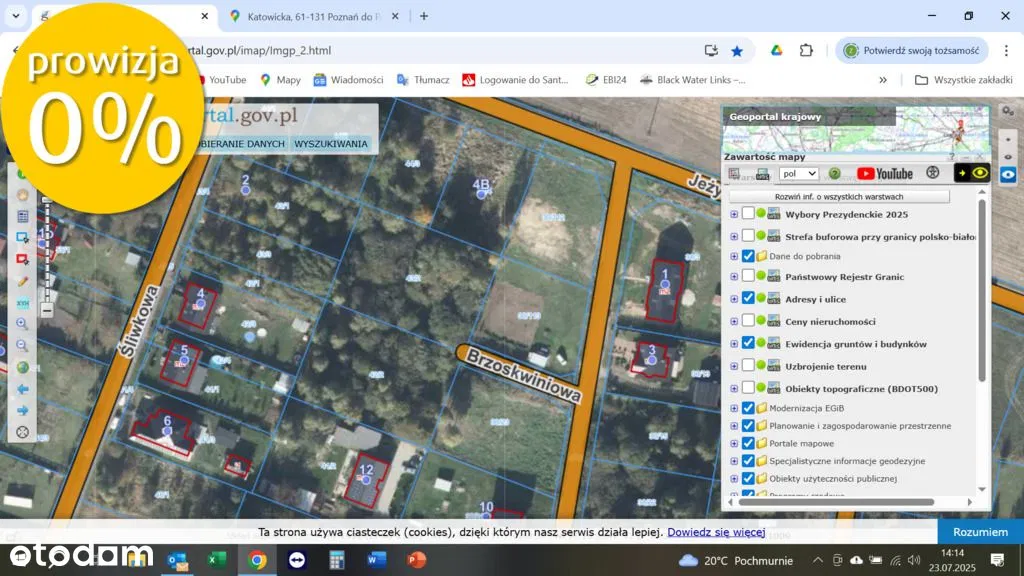Switch to Katowicka, 61-131 Poznań tab
Image resolution: width=1024 pixels, height=576 pixels.
point(308,16)
